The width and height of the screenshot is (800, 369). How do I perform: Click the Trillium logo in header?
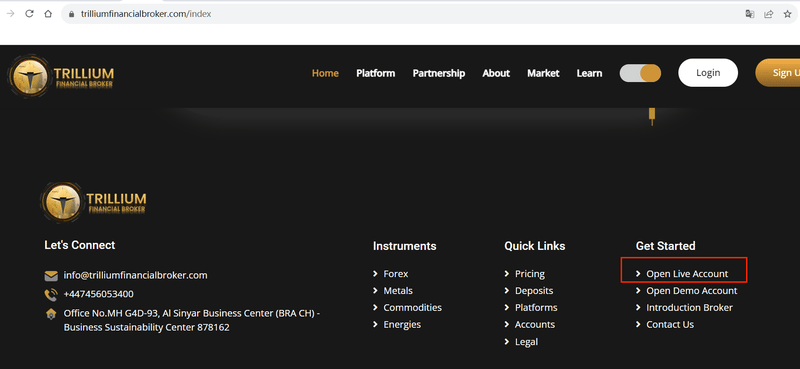(61, 77)
